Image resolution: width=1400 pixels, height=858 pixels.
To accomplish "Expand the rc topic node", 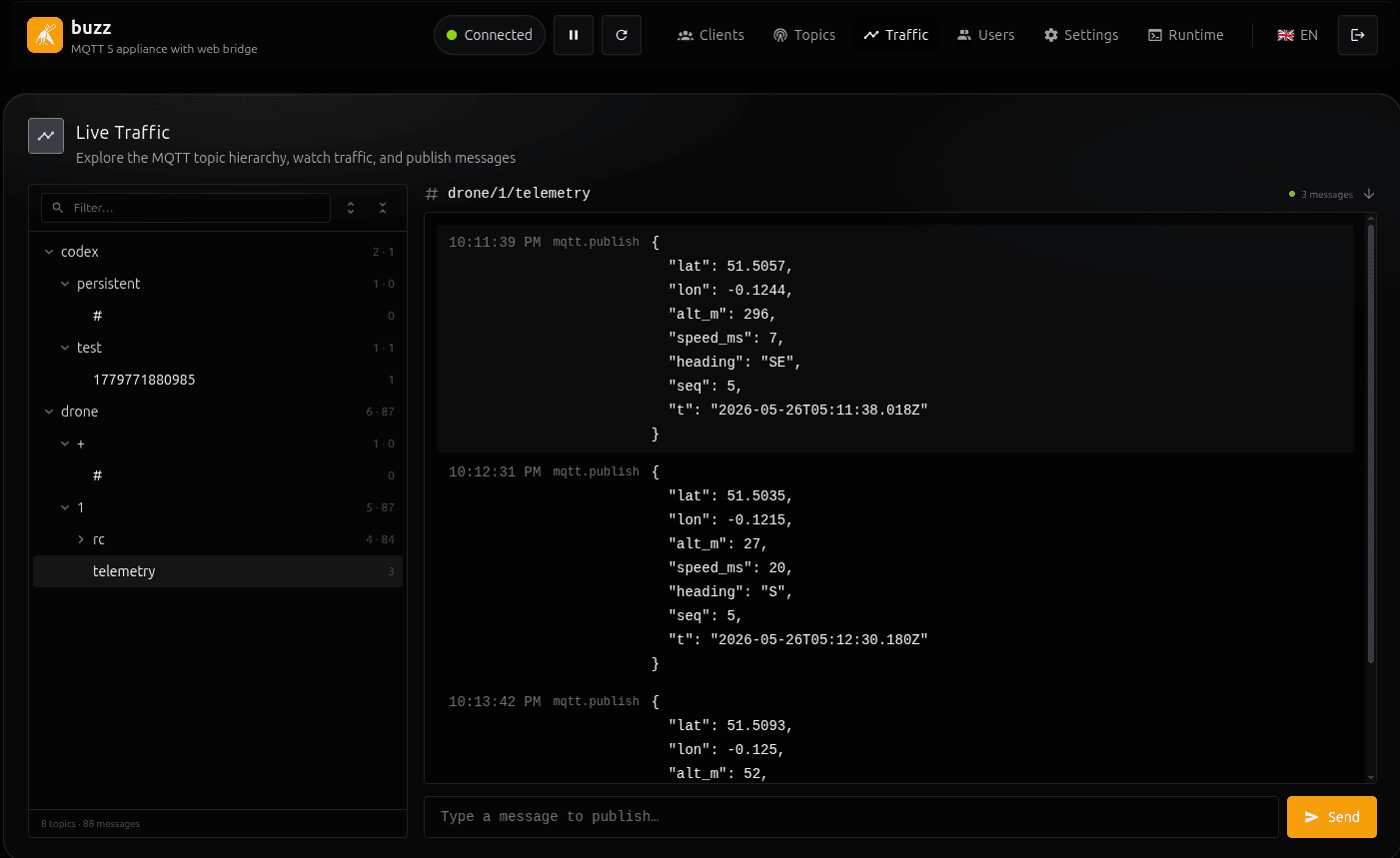I will tap(81, 539).
